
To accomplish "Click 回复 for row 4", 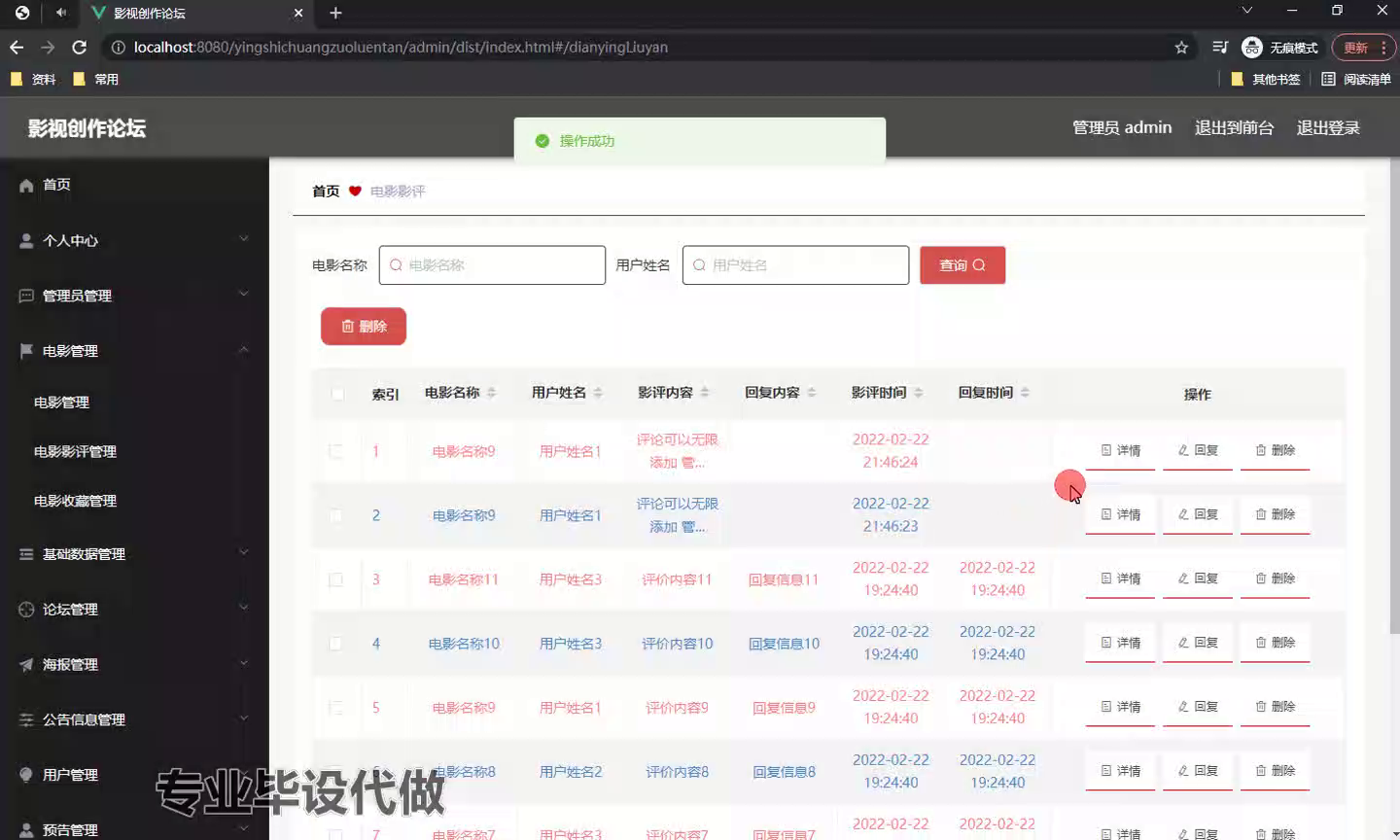I will [x=1198, y=643].
